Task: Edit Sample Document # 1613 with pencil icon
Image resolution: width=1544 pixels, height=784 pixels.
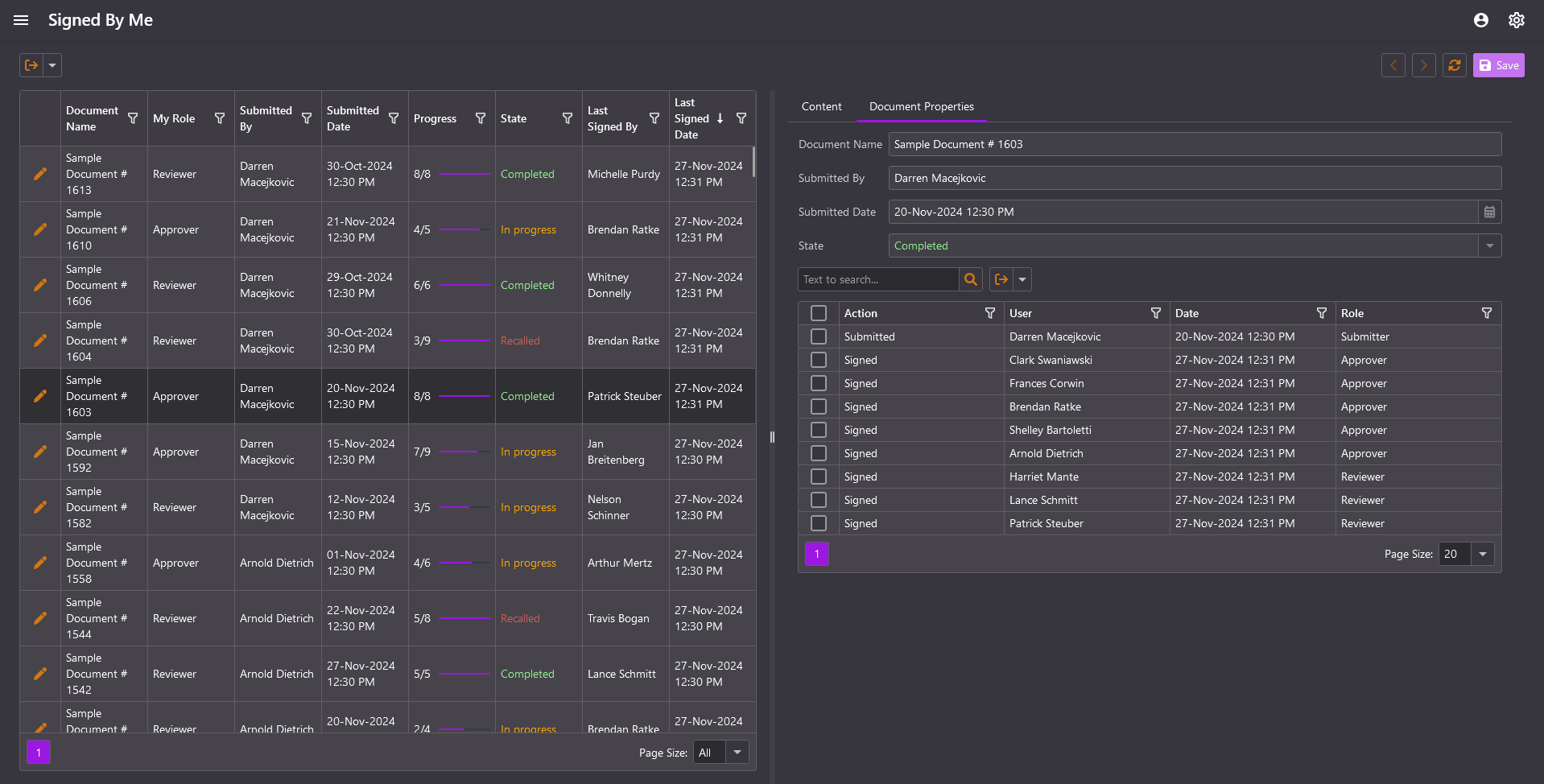Action: pos(40,174)
